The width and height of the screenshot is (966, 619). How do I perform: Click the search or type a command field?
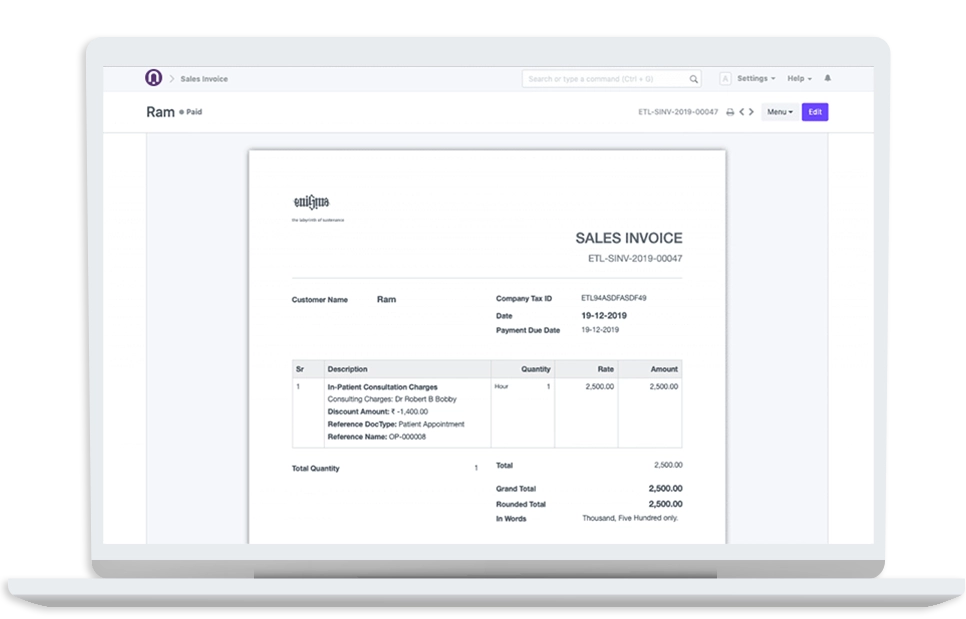click(x=600, y=78)
